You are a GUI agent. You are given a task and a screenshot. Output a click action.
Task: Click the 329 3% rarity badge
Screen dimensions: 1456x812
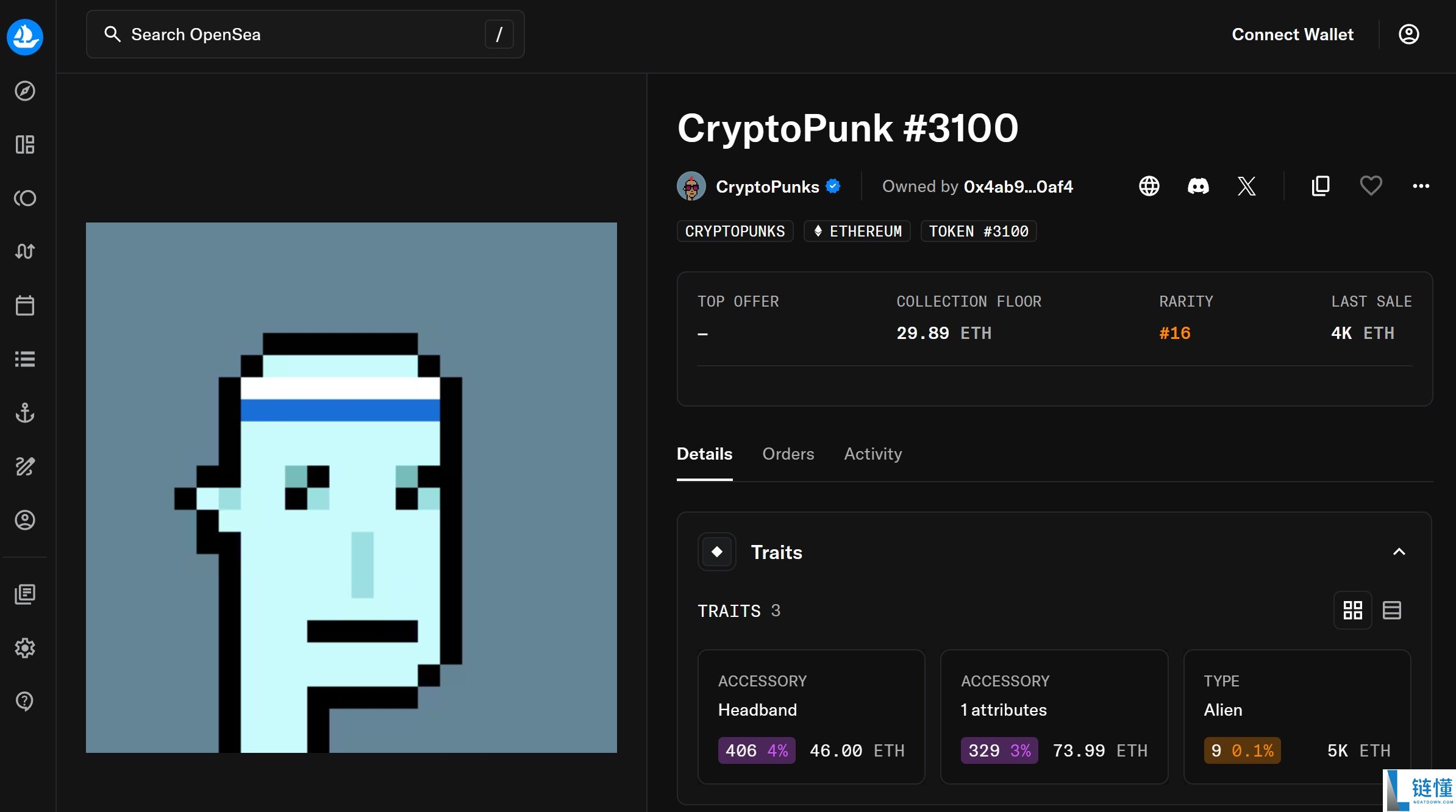click(999, 750)
